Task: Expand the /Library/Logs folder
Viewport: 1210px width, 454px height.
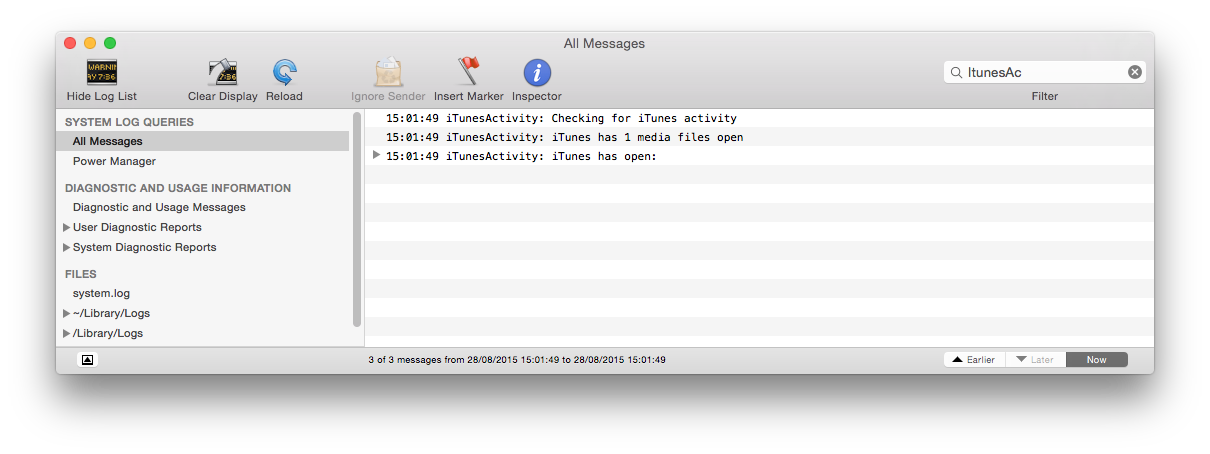Action: coord(67,334)
